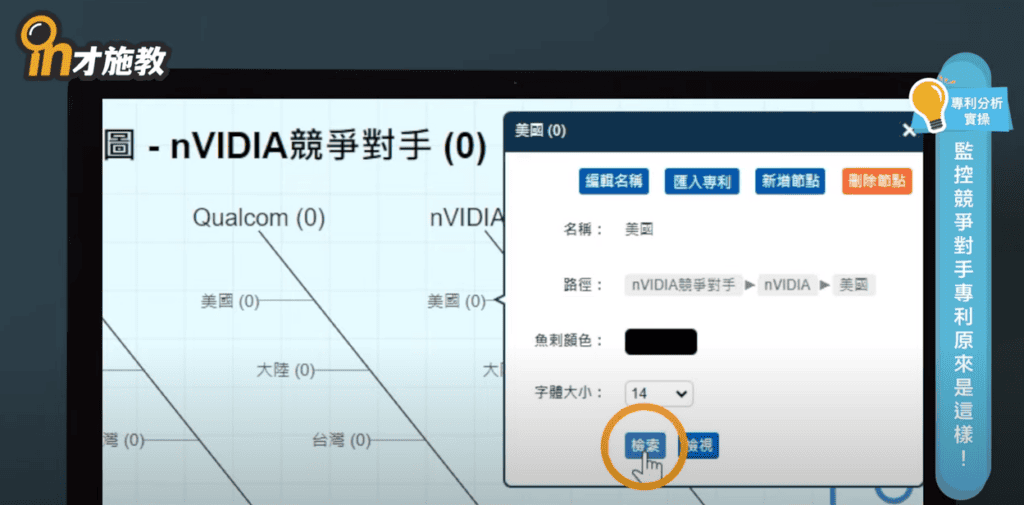Add a node with 新增節點
Viewport: 1024px width, 505px height.
(x=790, y=181)
